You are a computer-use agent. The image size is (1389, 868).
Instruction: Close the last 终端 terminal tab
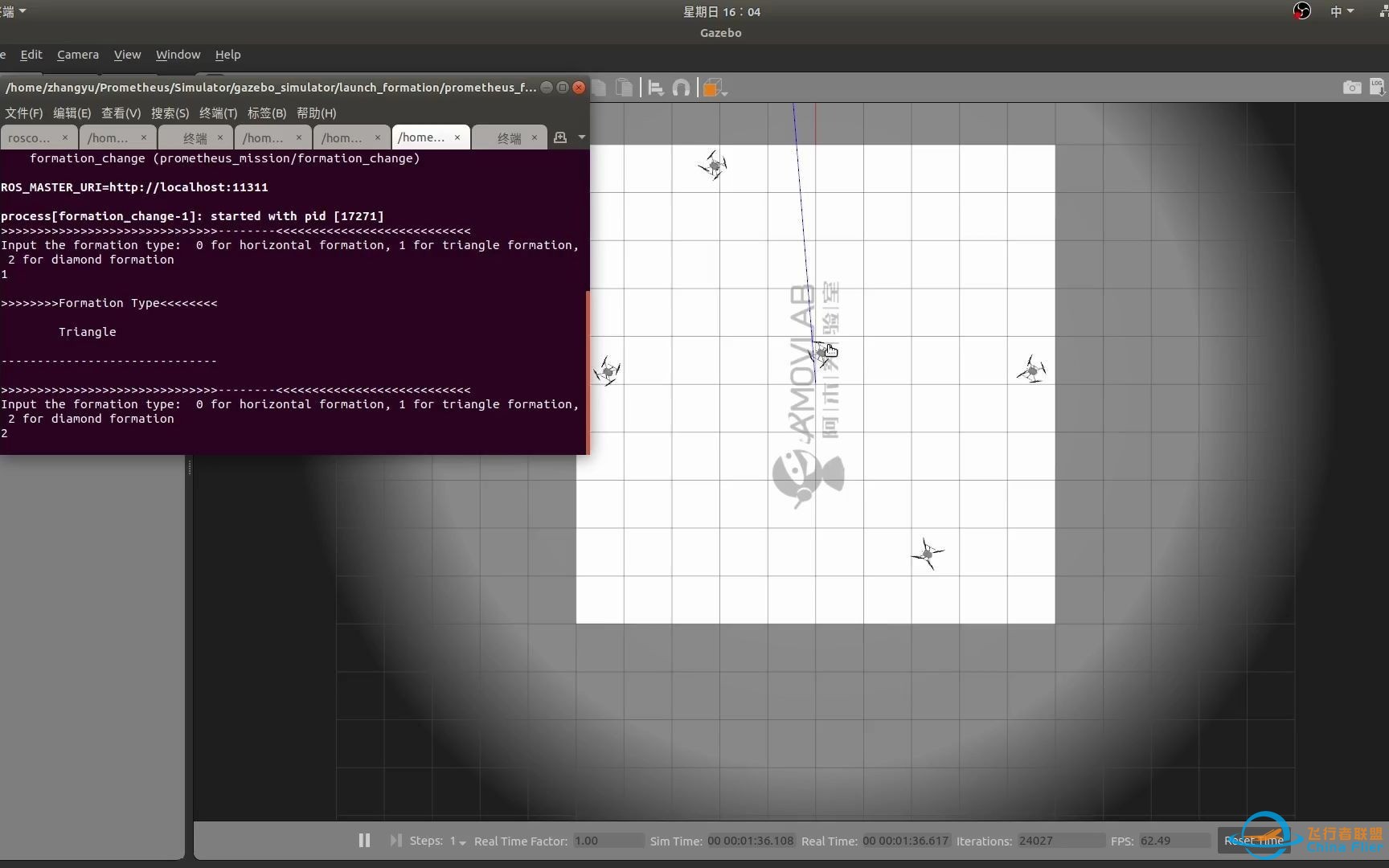click(535, 137)
